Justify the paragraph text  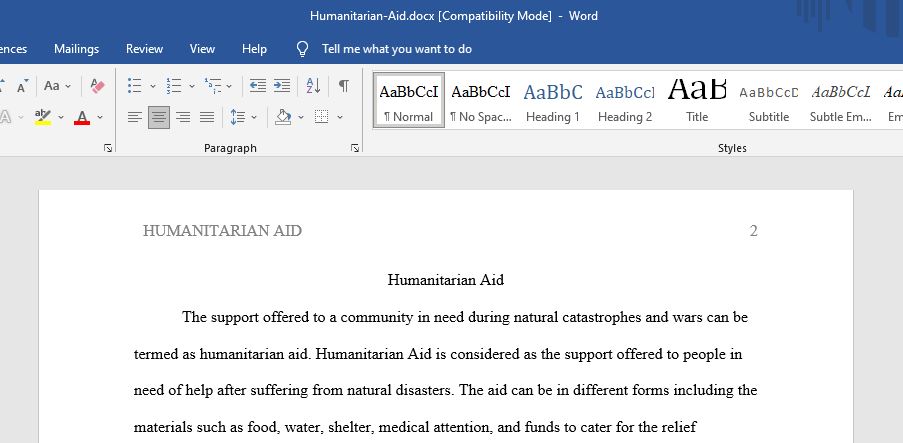click(207, 118)
